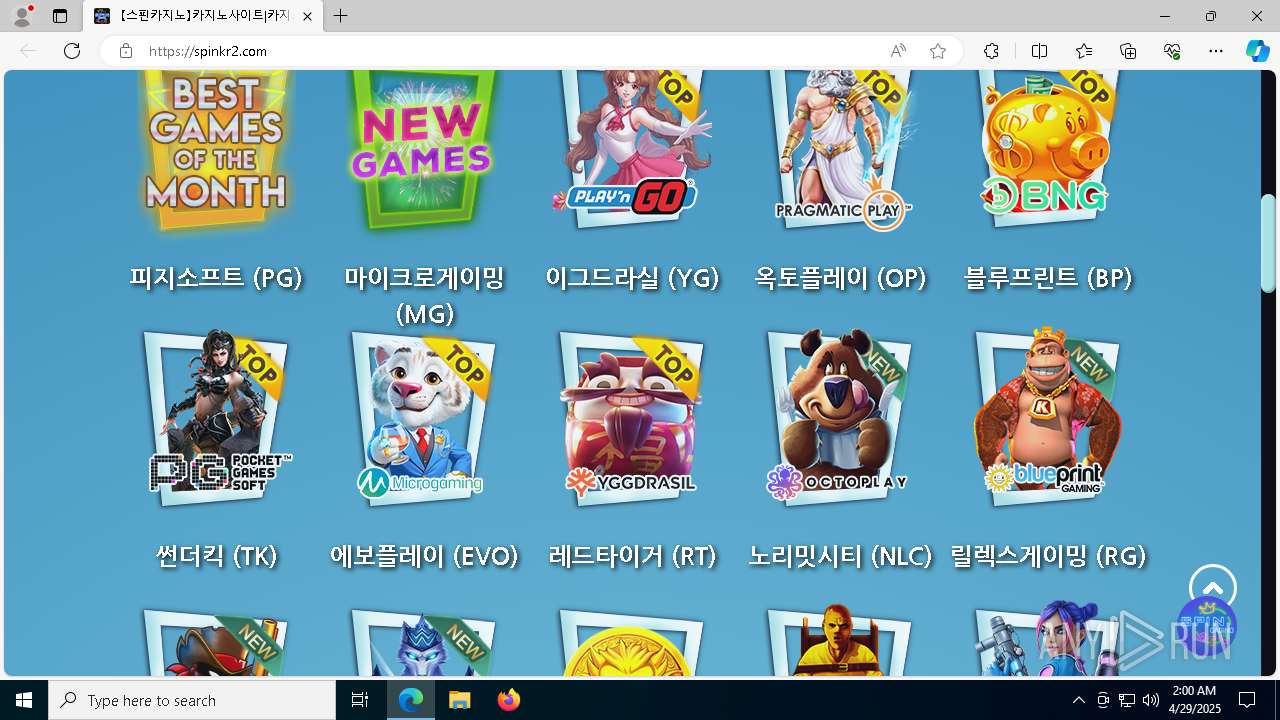
Task: Open the Favorites list icon
Action: coord(1084,51)
